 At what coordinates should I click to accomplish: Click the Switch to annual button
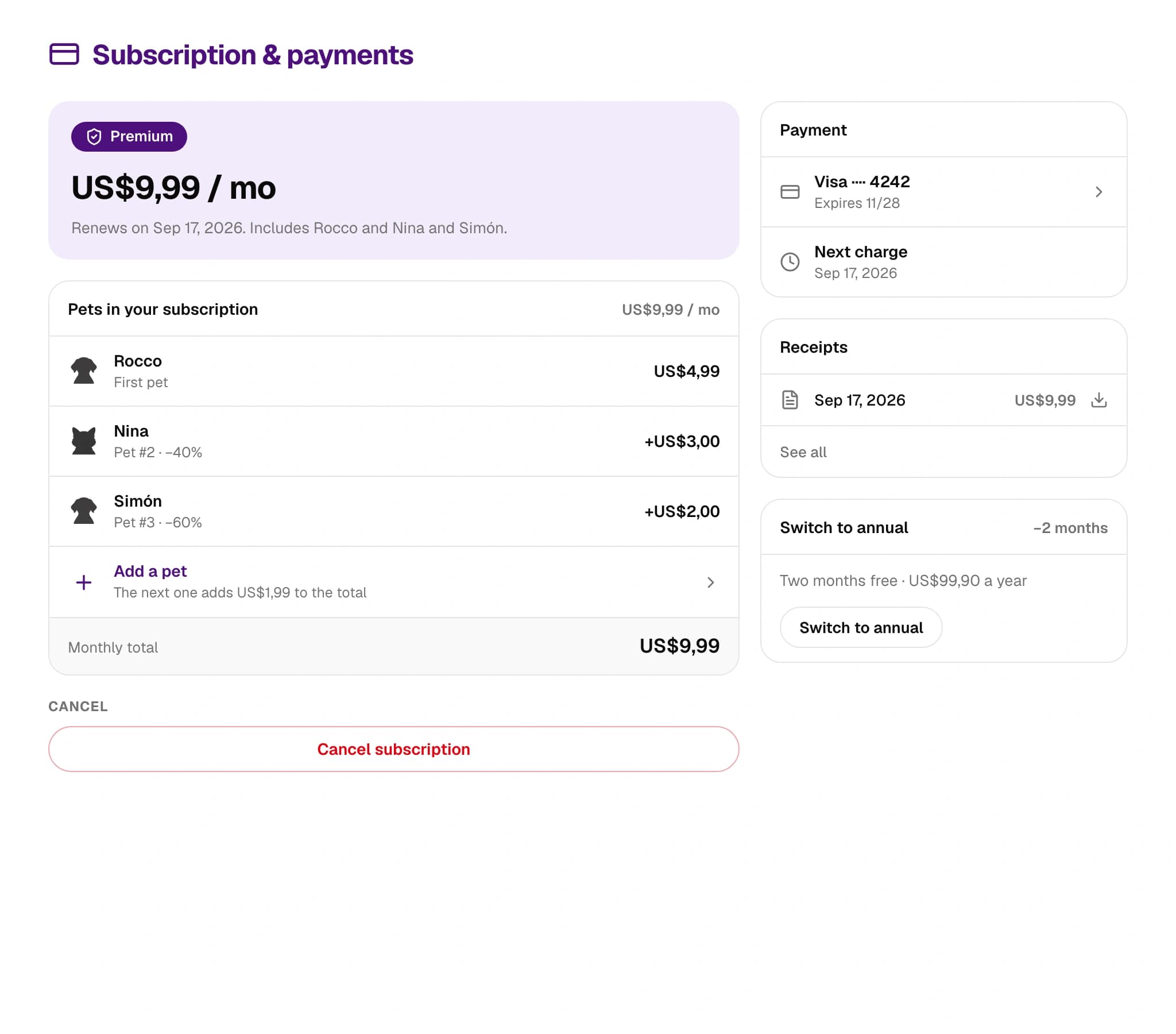[861, 627]
